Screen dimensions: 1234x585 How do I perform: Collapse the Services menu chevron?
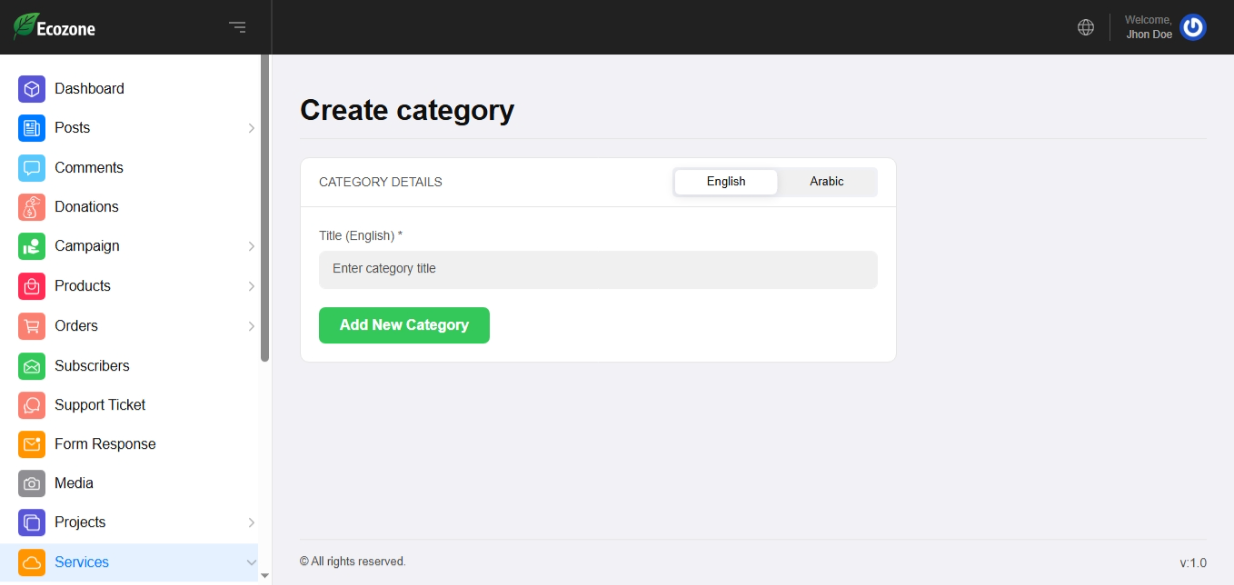click(x=251, y=563)
